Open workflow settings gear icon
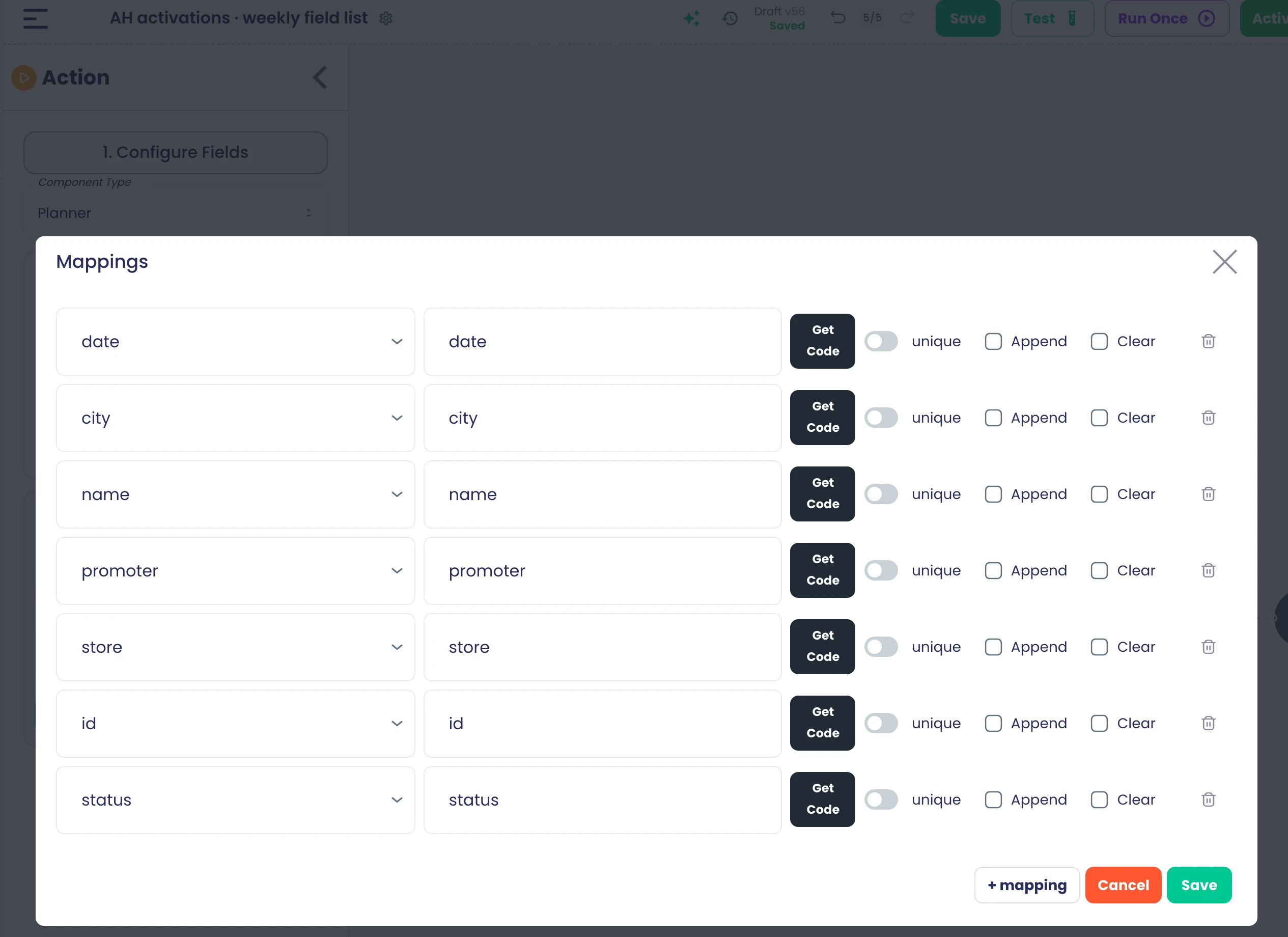1288x937 pixels. [x=385, y=18]
